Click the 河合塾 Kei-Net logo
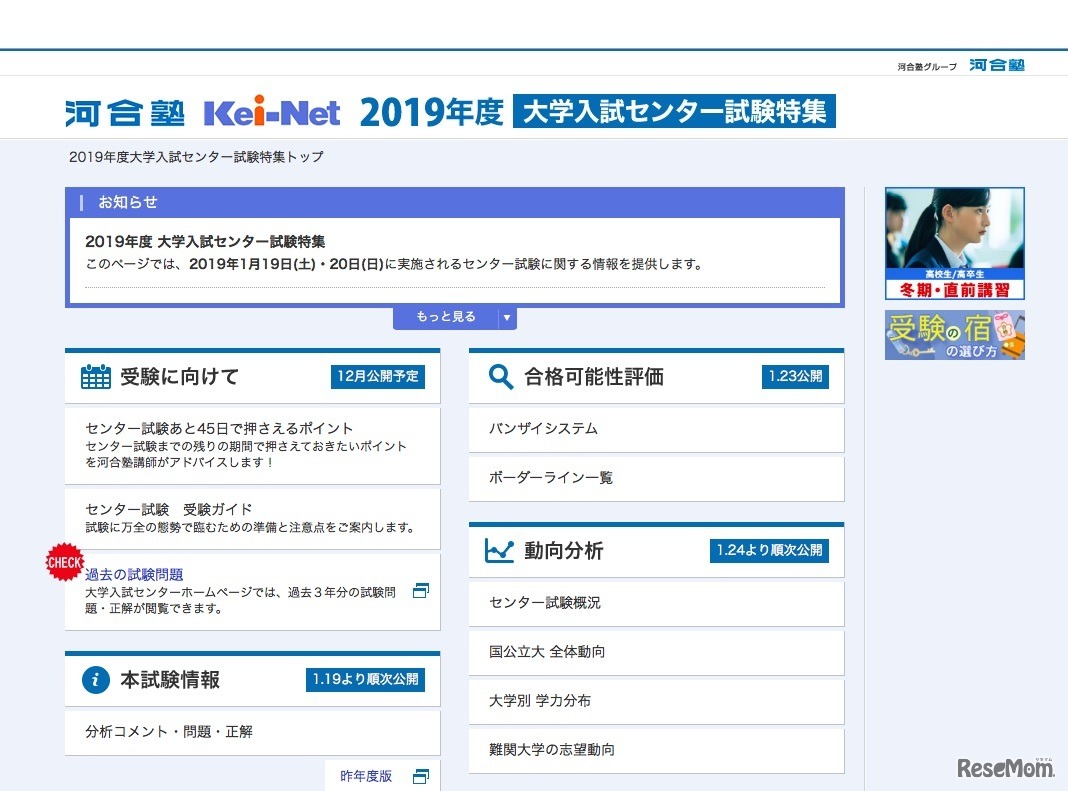 203,112
